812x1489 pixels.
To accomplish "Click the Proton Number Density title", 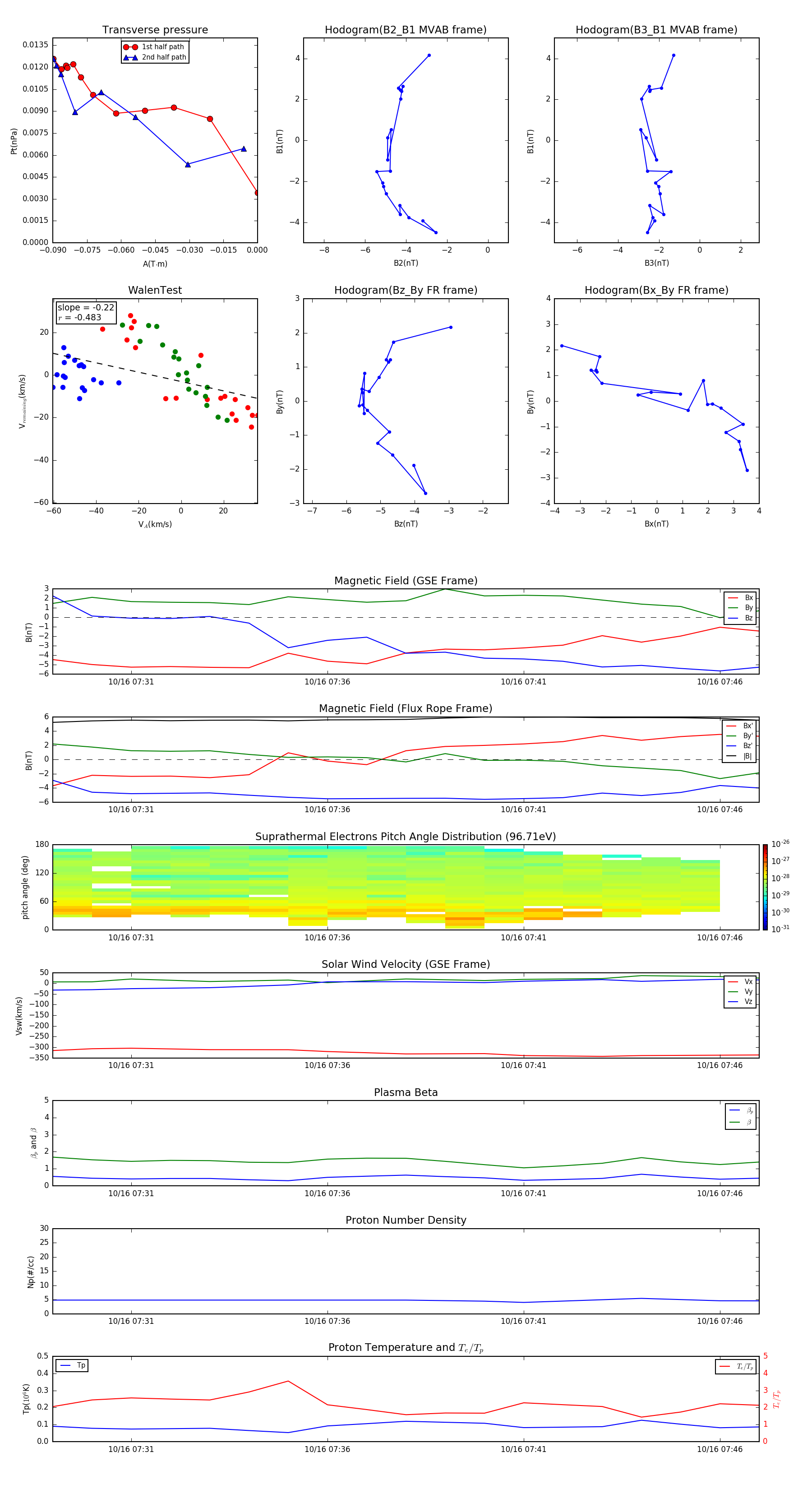I will 406,1220.
